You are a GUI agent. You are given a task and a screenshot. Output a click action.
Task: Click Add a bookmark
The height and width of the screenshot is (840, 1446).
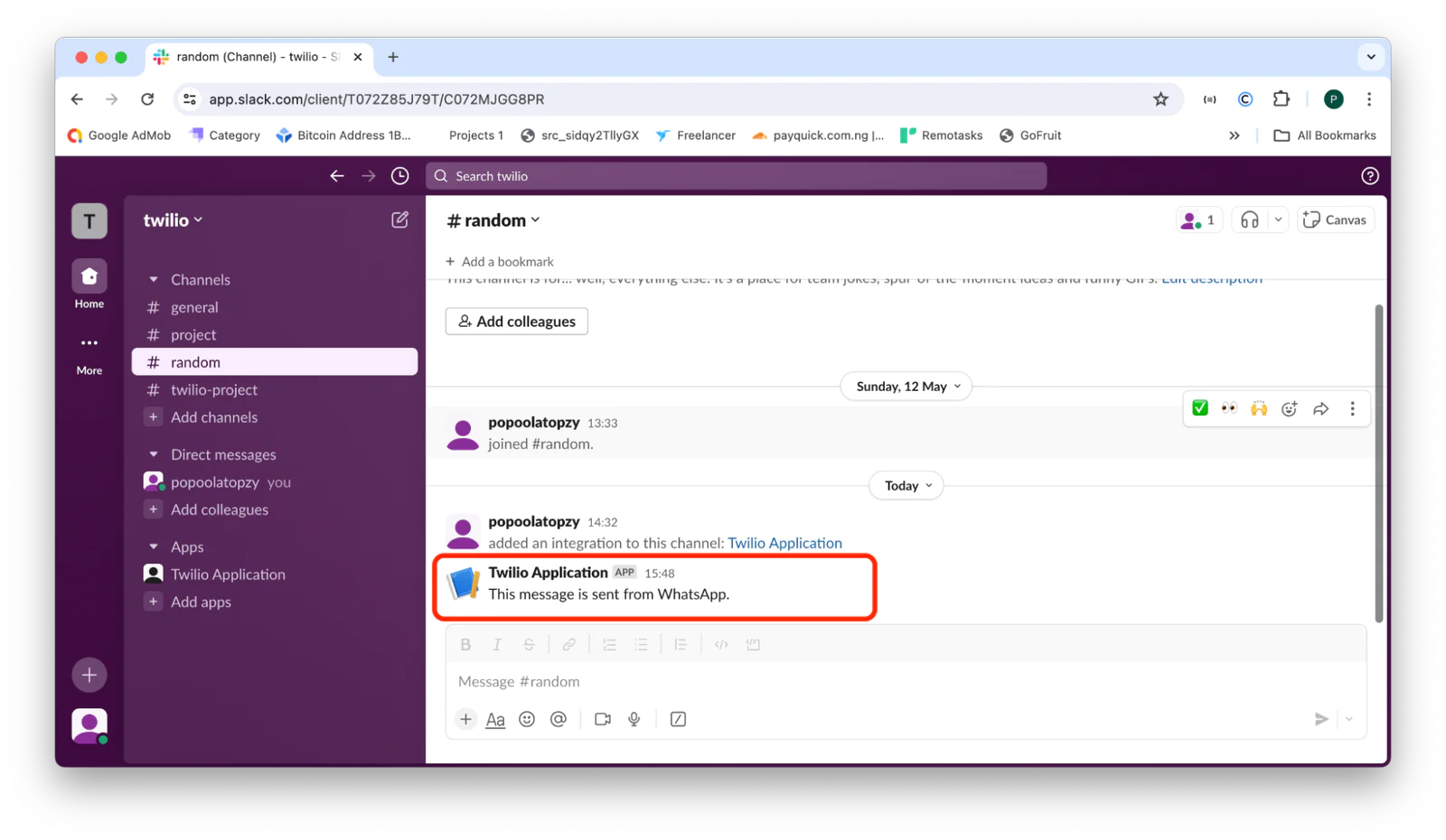point(500,262)
